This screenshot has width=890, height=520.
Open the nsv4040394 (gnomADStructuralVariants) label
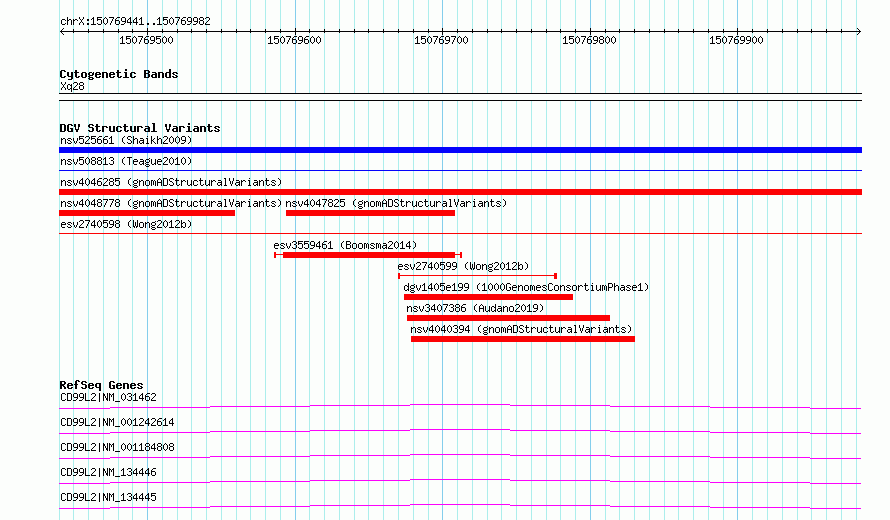tap(521, 329)
